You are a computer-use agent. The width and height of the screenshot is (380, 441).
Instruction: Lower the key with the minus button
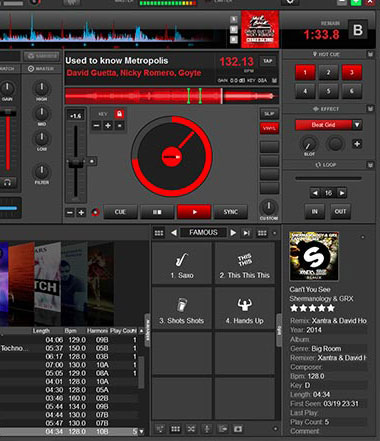click(96, 126)
